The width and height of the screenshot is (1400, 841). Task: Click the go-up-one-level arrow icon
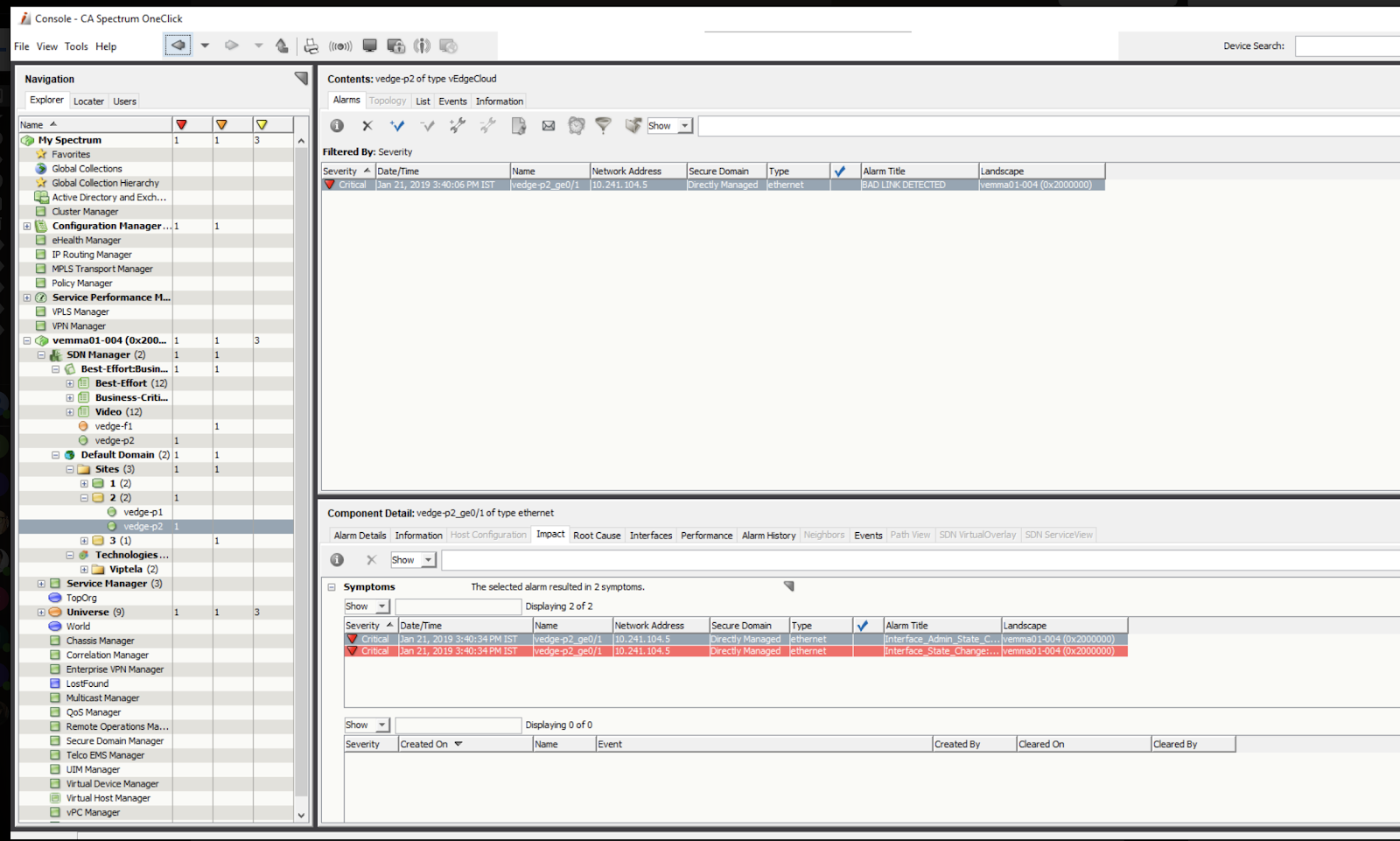coord(282,46)
